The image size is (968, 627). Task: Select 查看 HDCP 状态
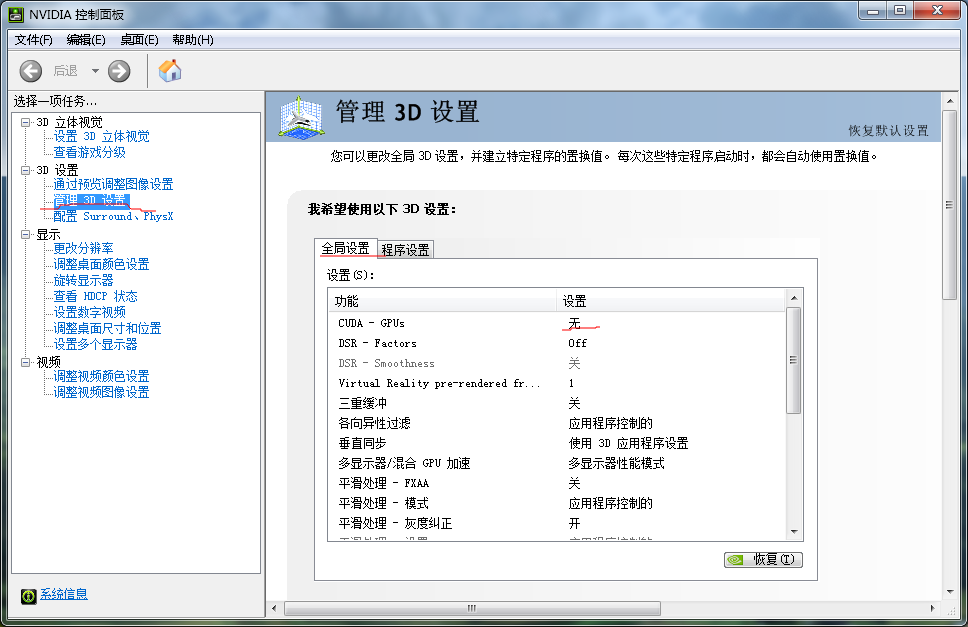[x=95, y=297]
